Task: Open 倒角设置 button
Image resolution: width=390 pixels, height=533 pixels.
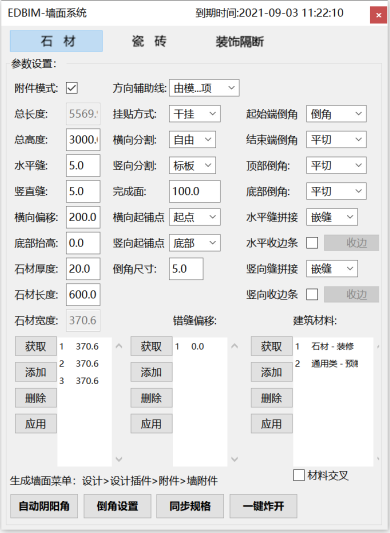Action: [117, 506]
